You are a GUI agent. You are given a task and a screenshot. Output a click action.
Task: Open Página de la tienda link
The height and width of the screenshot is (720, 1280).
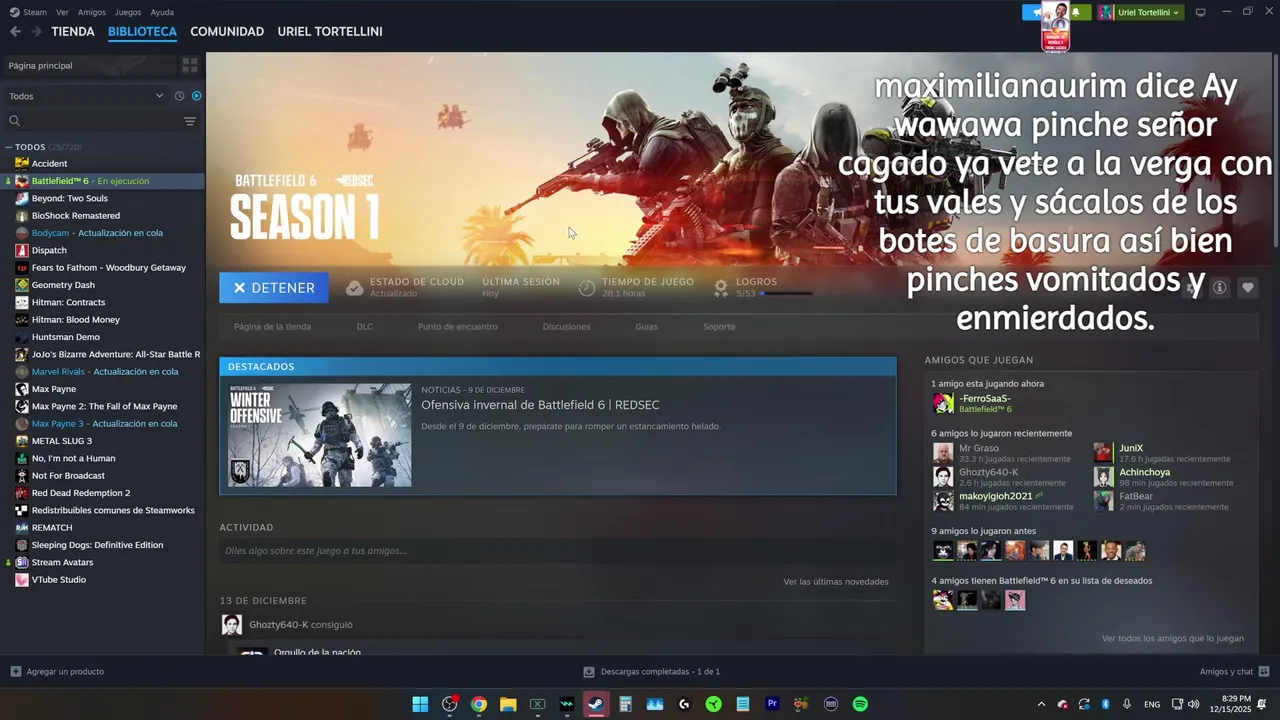tap(272, 327)
